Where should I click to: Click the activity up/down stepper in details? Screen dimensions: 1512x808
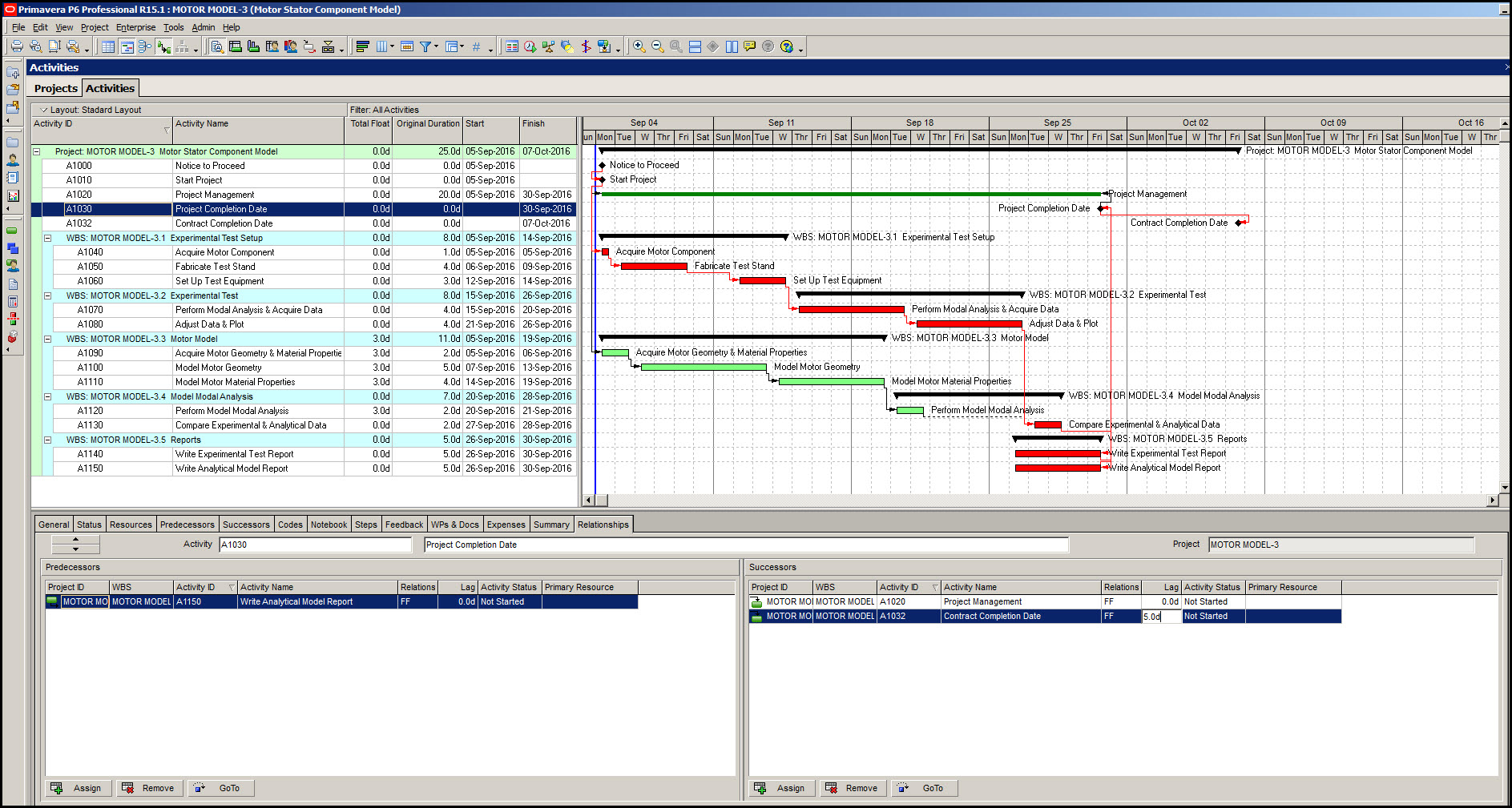[x=75, y=545]
